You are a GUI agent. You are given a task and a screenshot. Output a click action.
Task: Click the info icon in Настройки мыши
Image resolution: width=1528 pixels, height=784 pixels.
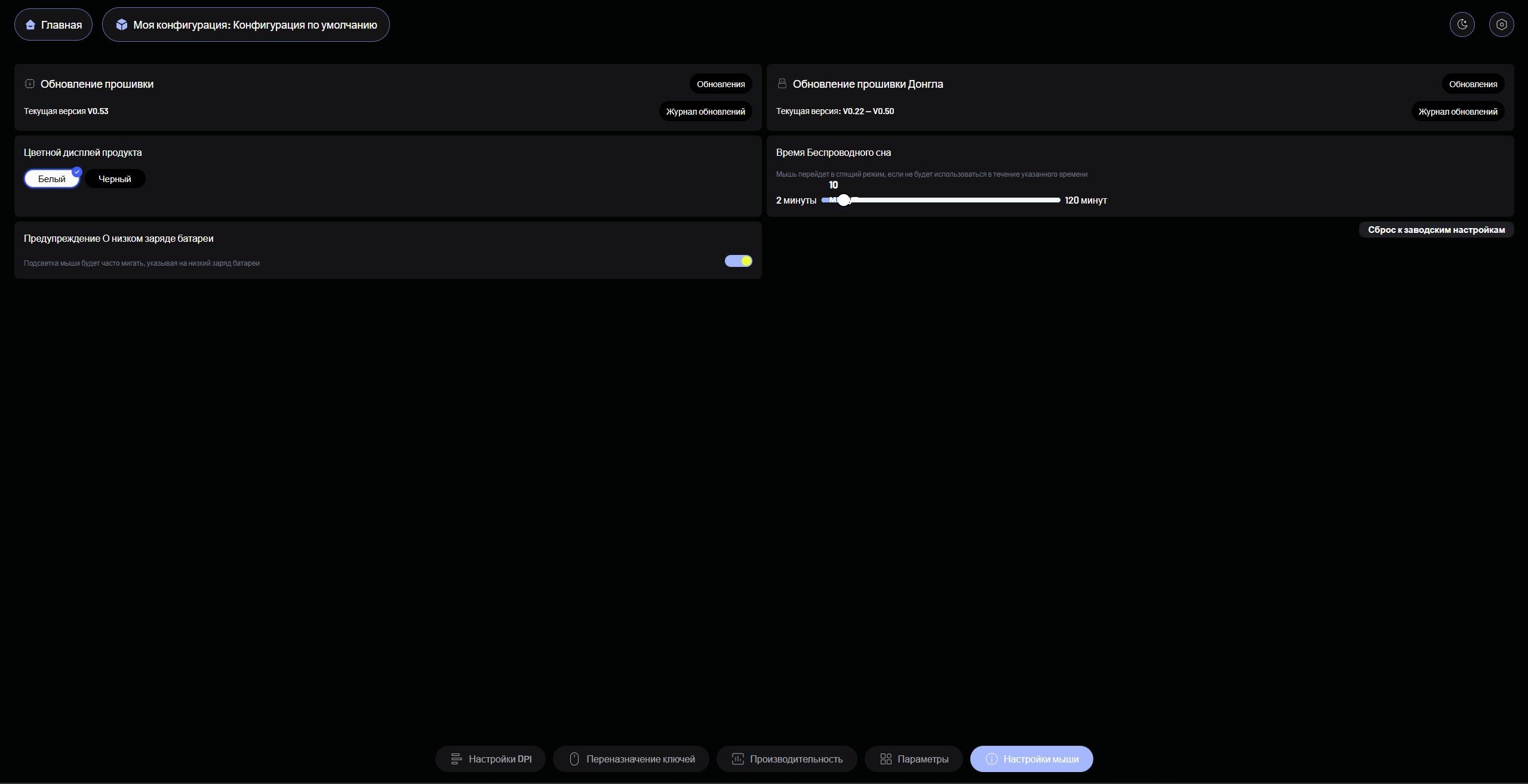[x=991, y=759]
